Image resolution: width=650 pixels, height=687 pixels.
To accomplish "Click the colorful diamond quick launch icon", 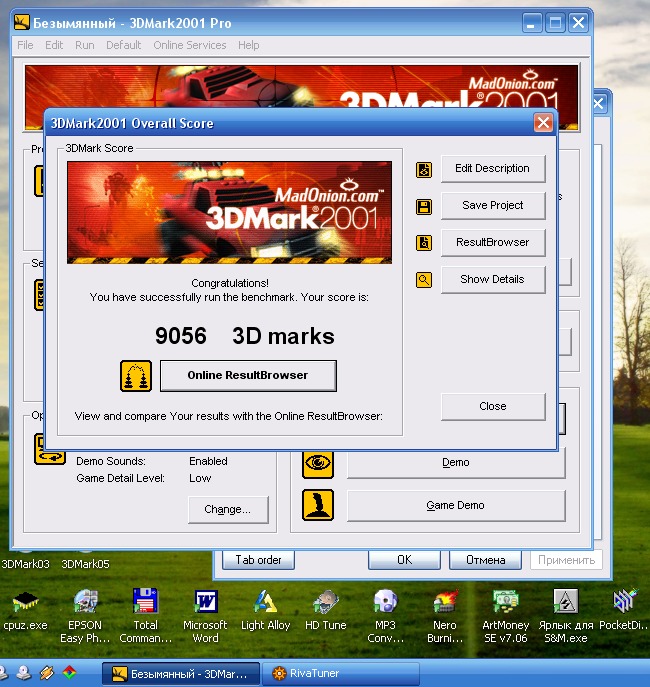I will pos(69,673).
